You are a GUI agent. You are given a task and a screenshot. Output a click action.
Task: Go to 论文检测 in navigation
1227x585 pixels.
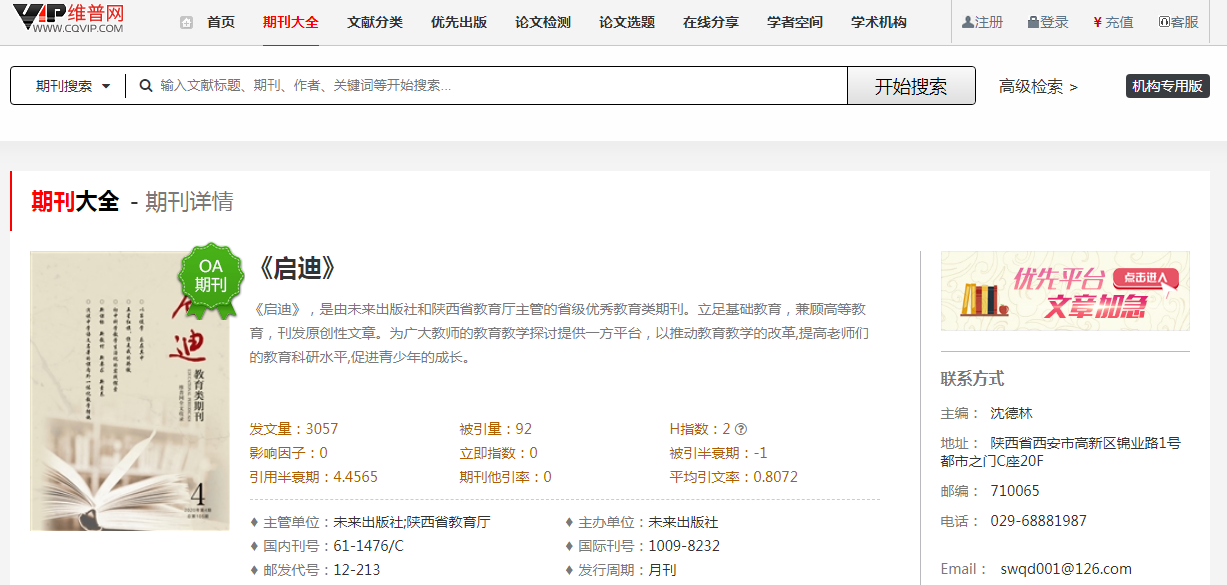coord(542,22)
